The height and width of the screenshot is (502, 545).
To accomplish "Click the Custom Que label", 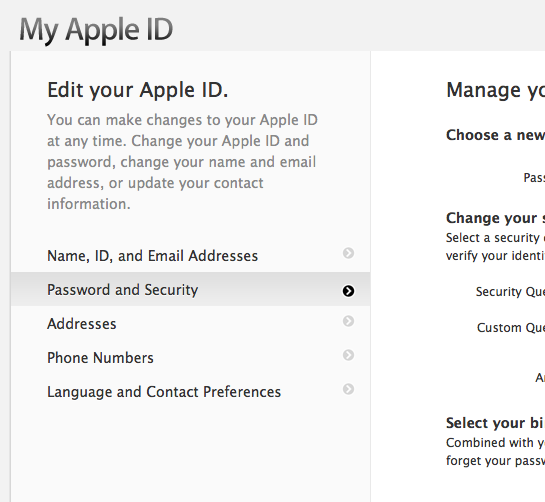I will 511,328.
